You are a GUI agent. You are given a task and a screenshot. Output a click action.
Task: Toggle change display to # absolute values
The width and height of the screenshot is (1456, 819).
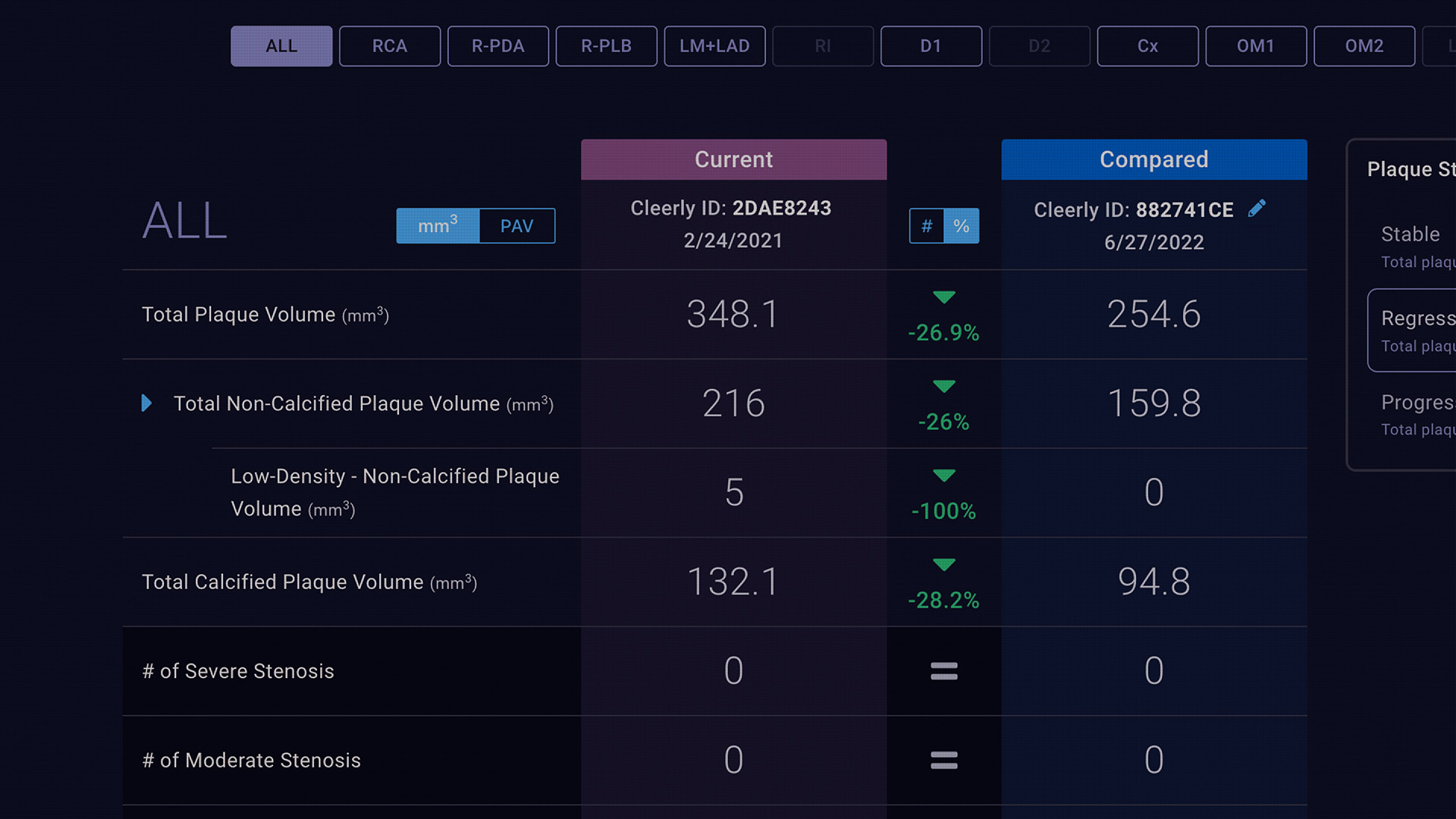pyautogui.click(x=927, y=226)
